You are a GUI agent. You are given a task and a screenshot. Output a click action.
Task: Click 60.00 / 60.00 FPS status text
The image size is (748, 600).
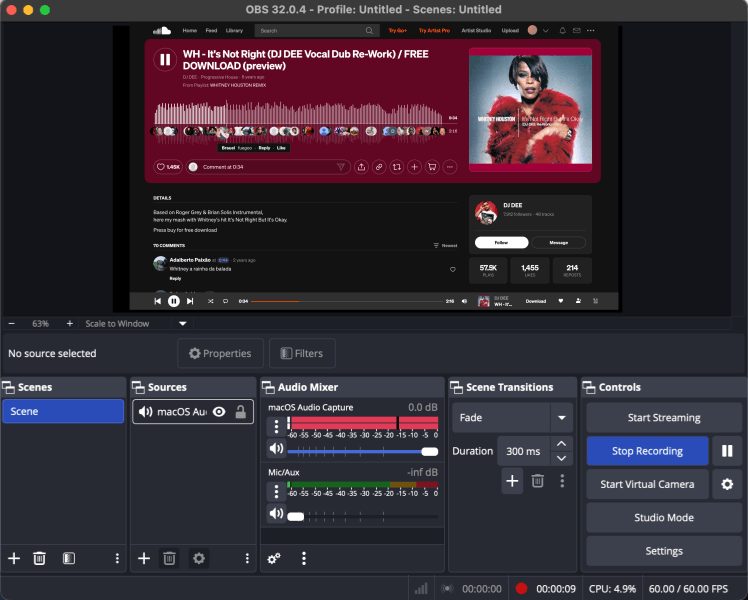688,589
